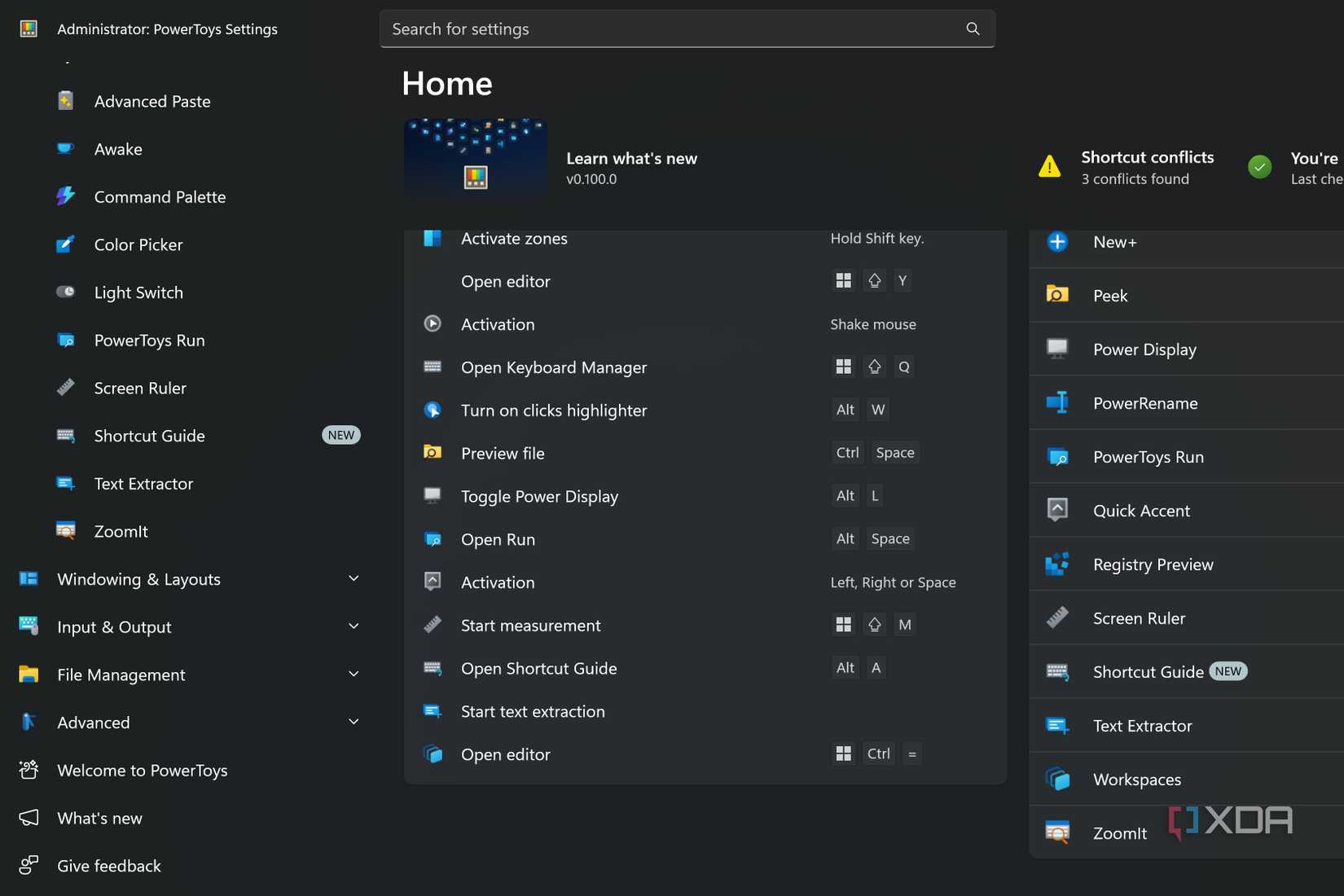Screen dimensions: 1344x896
Task: Open the Learn what's new link
Action: point(631,158)
